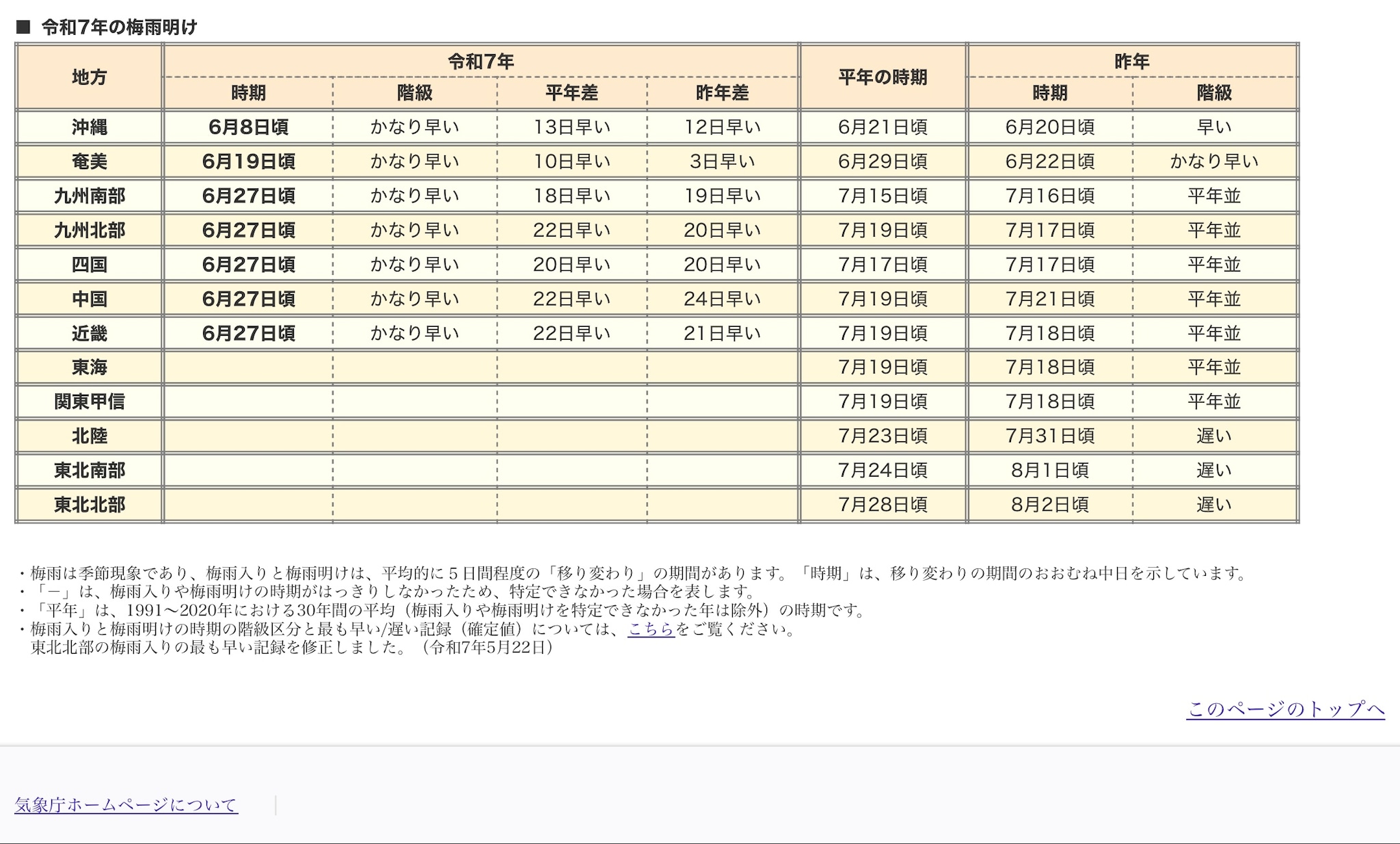Click the このページのトップへ link

click(1286, 709)
